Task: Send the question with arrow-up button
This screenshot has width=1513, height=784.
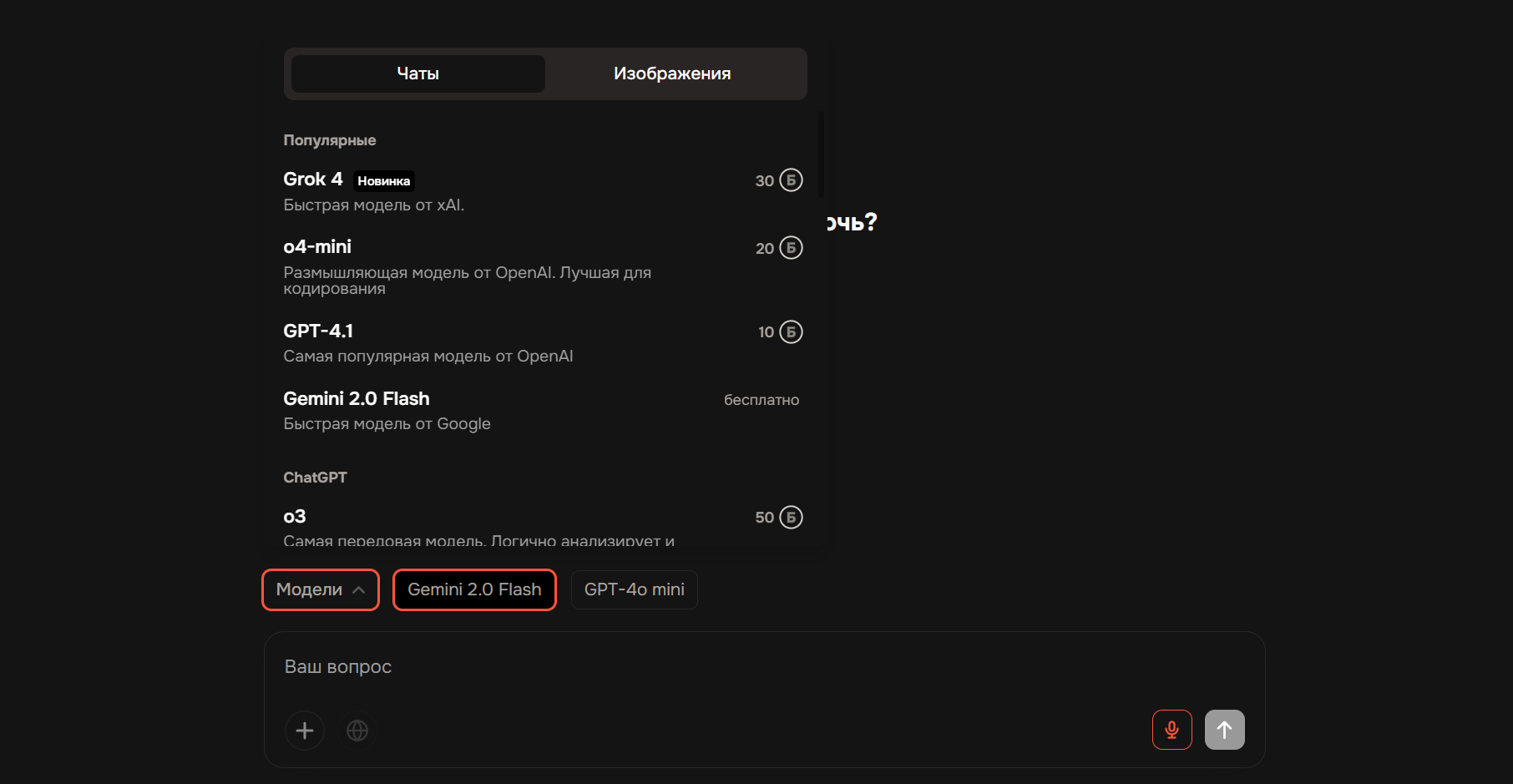Action: [1224, 730]
